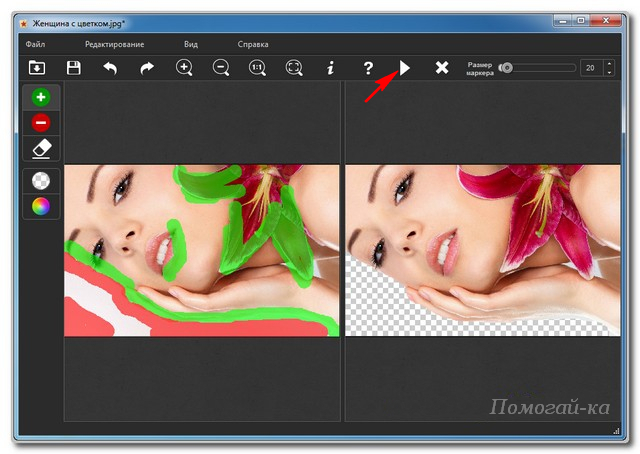Run background removal play button
640x454 pixels.
(x=404, y=68)
